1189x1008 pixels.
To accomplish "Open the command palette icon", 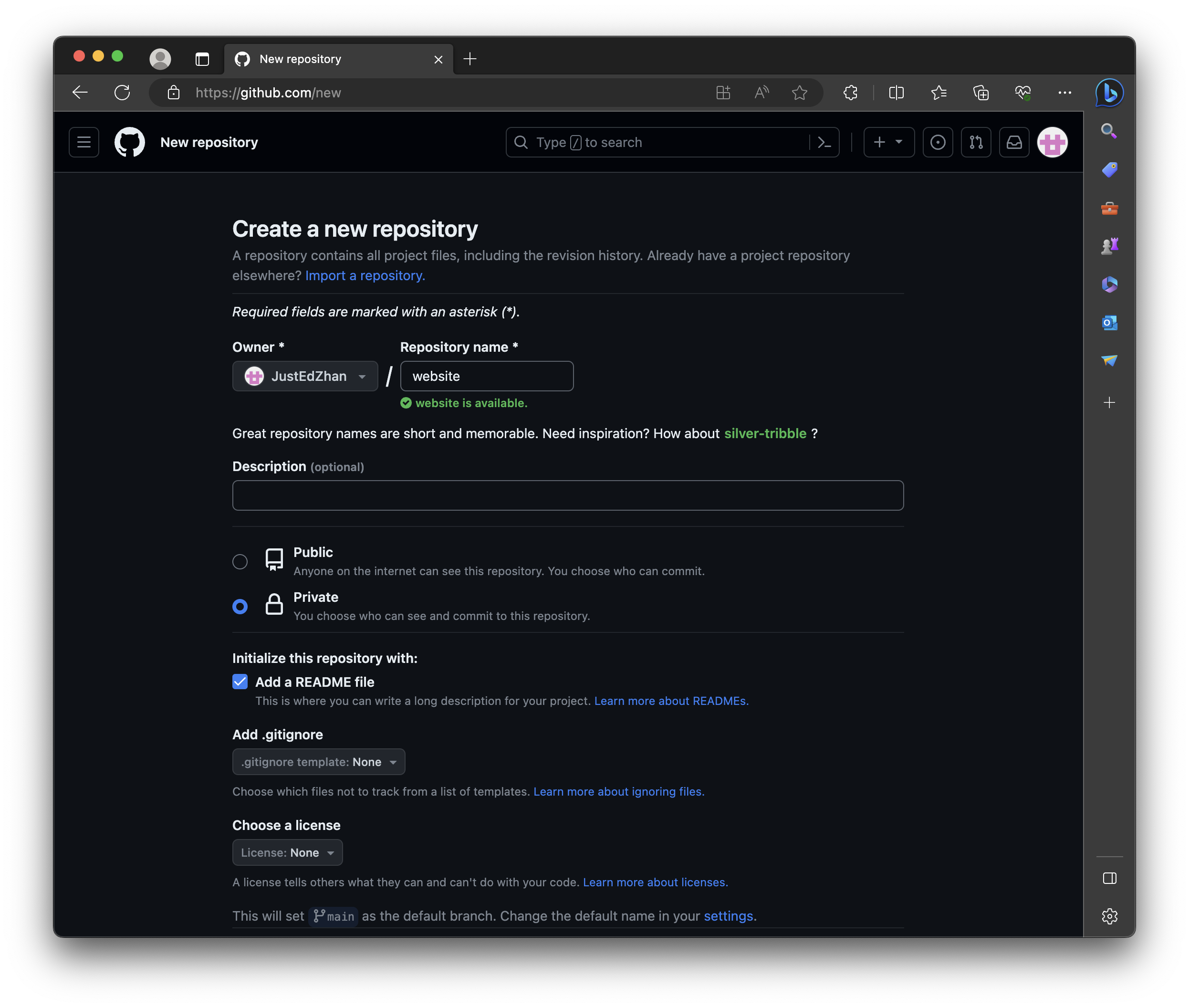I will (824, 142).
